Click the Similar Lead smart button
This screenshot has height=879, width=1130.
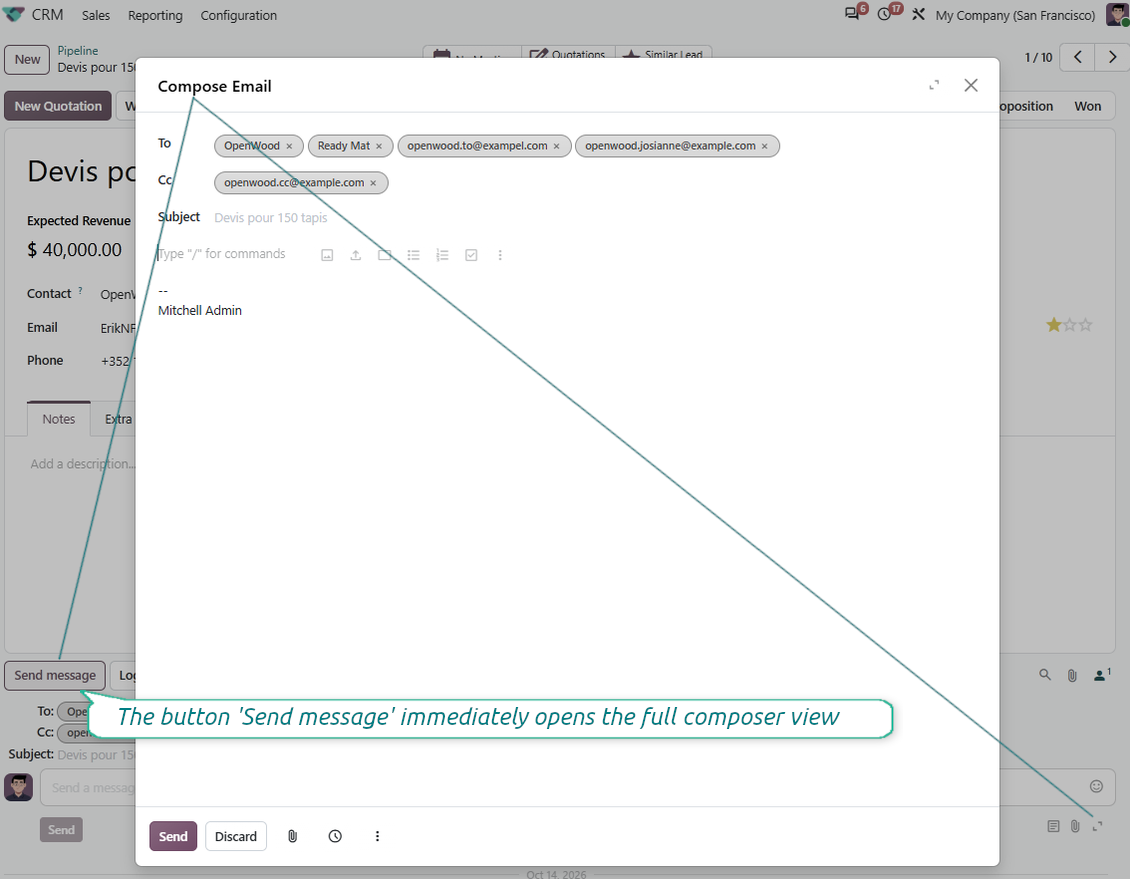[x=663, y=54]
